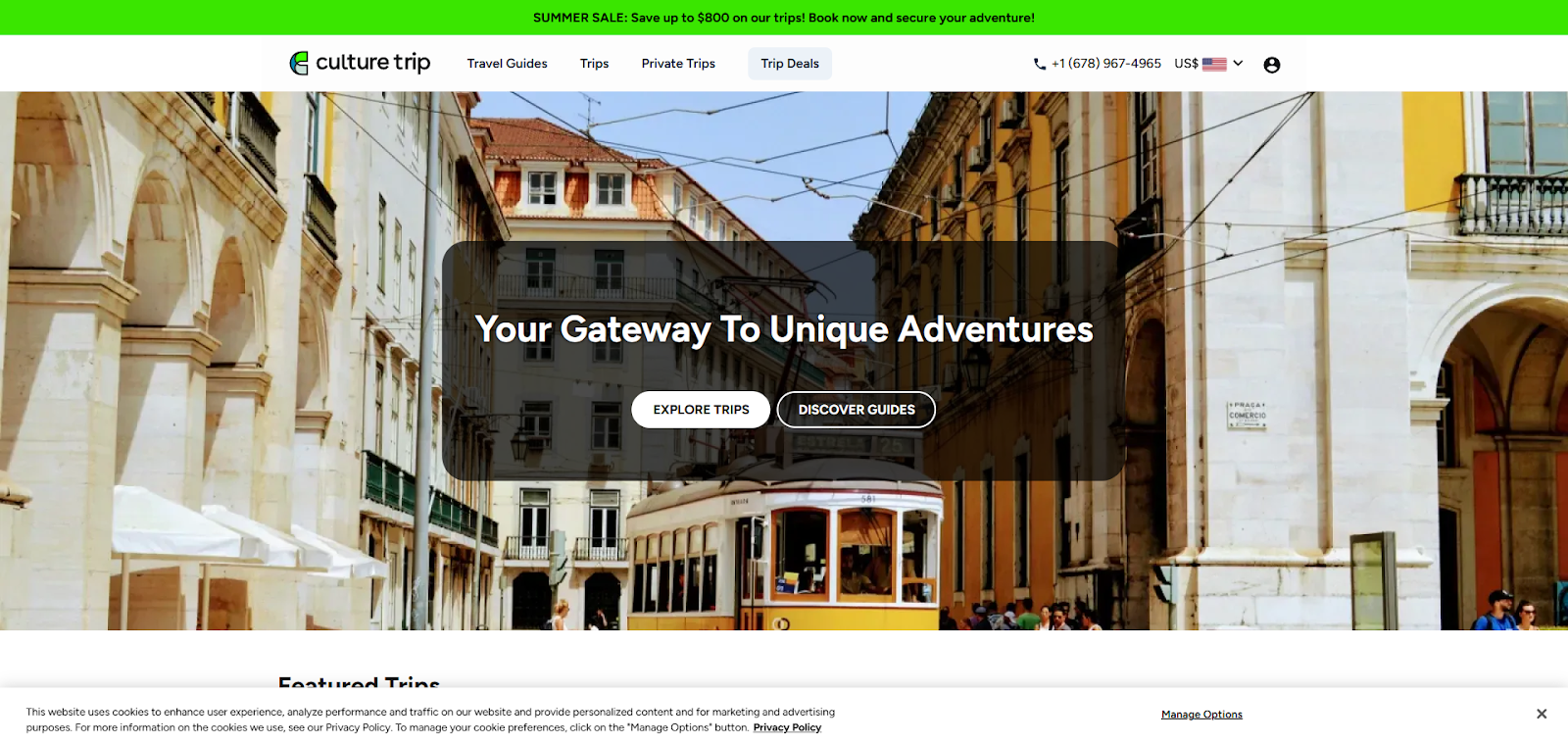The width and height of the screenshot is (1568, 744).
Task: Click the Discover Guides button
Action: [x=857, y=410]
